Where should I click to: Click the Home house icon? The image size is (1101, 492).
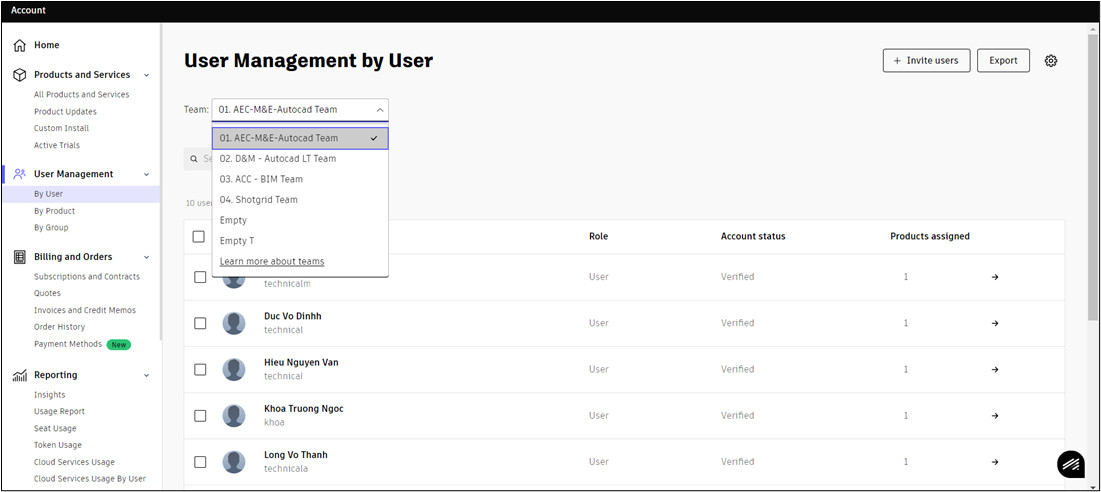pos(20,46)
